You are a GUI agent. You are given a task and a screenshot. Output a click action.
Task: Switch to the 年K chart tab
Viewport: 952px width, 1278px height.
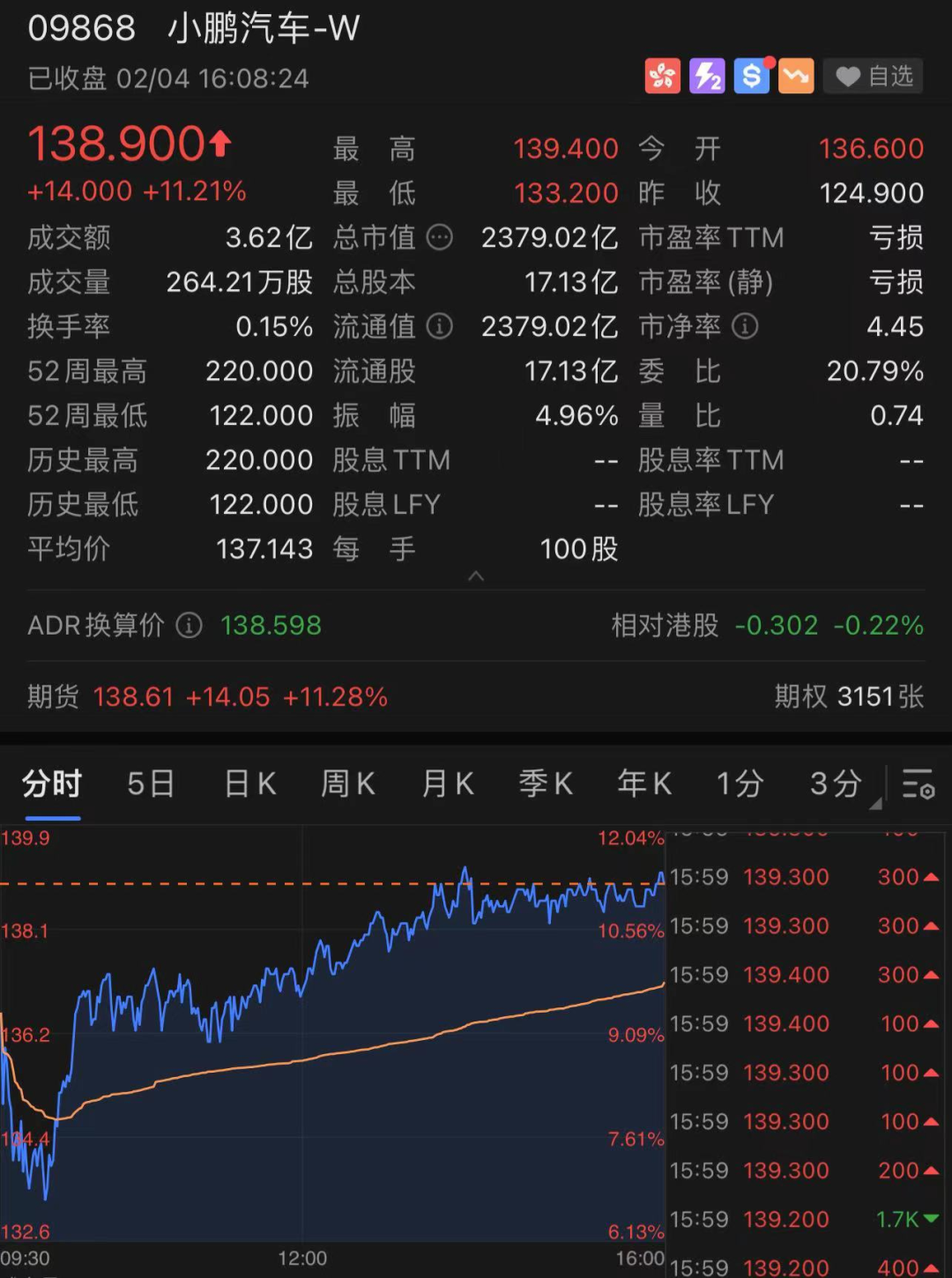click(x=644, y=784)
